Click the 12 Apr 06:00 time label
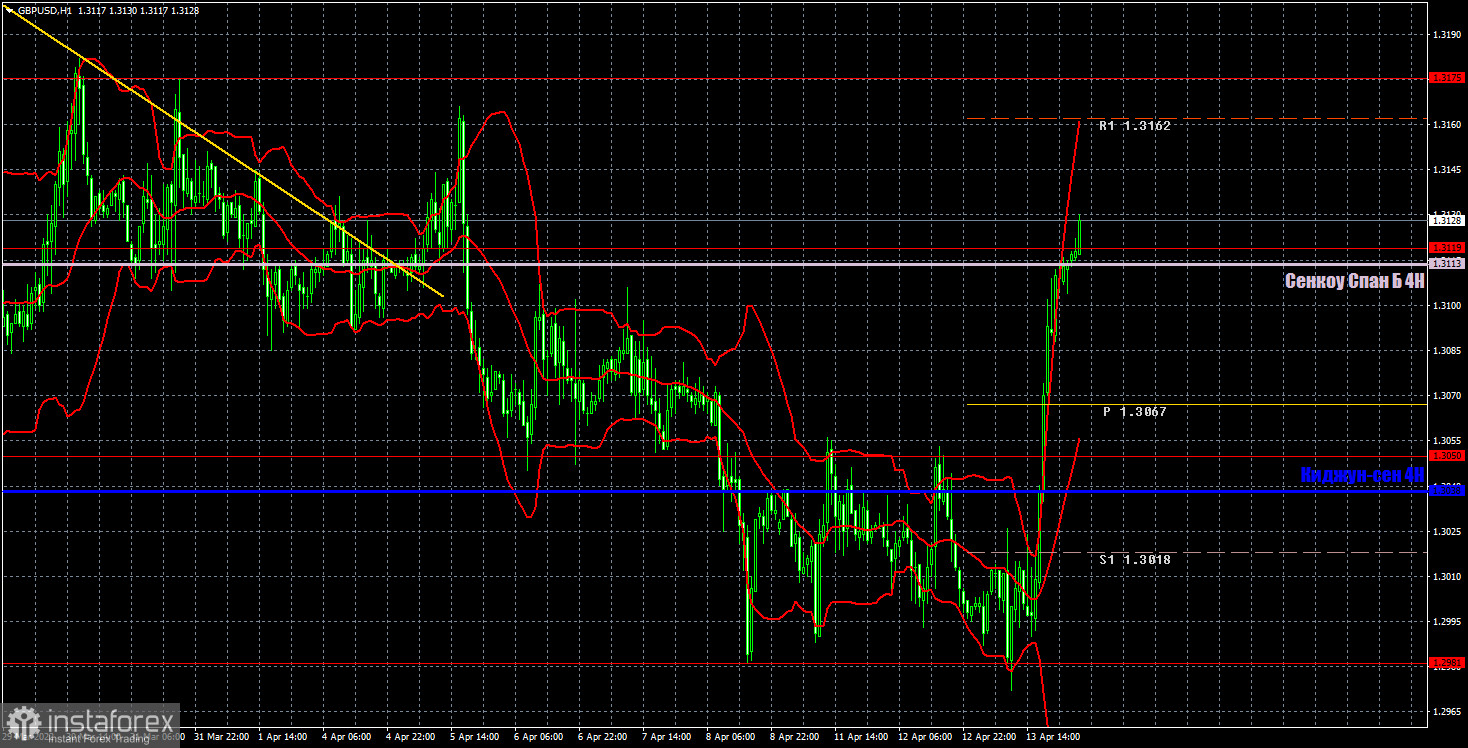The image size is (1468, 748). [923, 737]
